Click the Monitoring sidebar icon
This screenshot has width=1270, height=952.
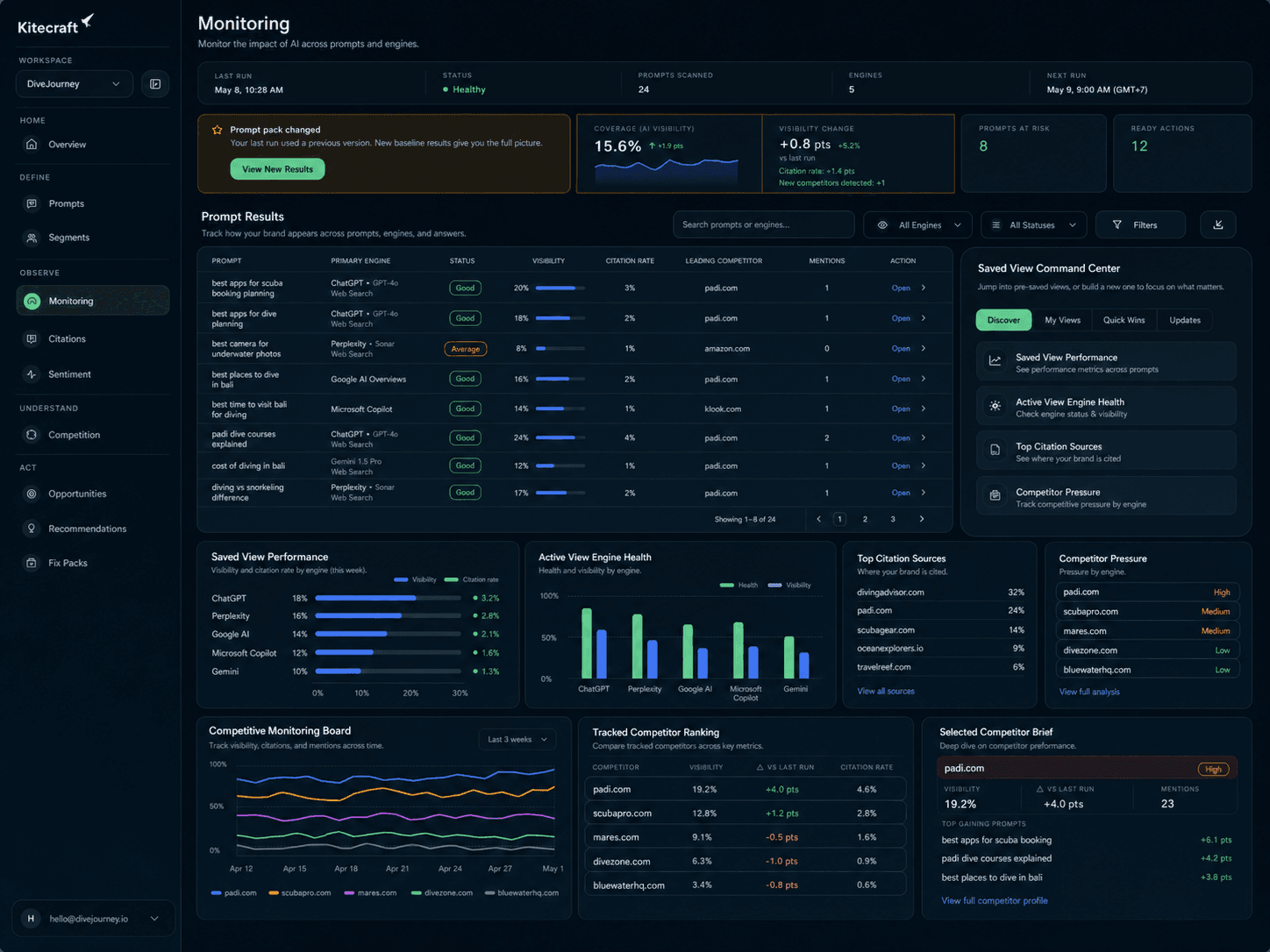(x=32, y=301)
